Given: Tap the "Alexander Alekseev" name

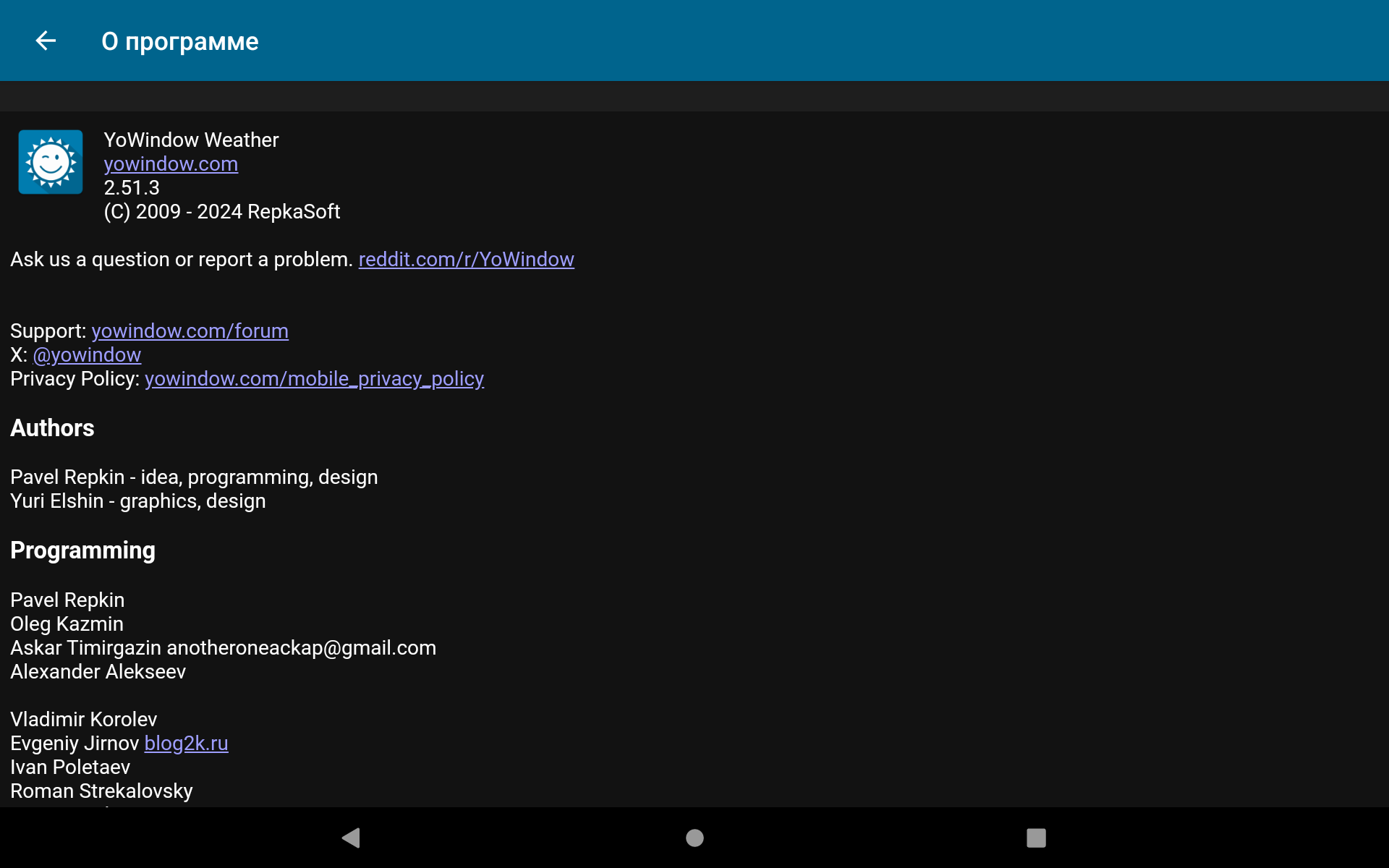Looking at the screenshot, I should [98, 672].
